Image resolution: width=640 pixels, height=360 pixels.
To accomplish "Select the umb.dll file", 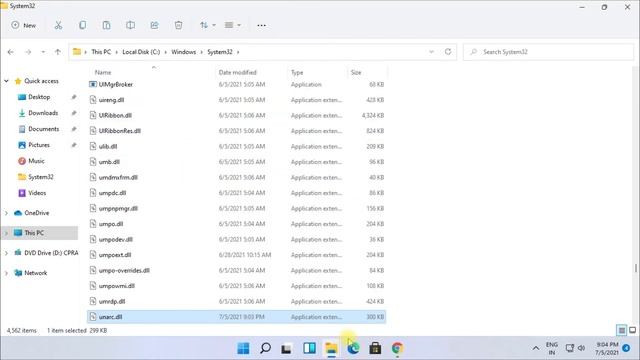I will (237, 162).
